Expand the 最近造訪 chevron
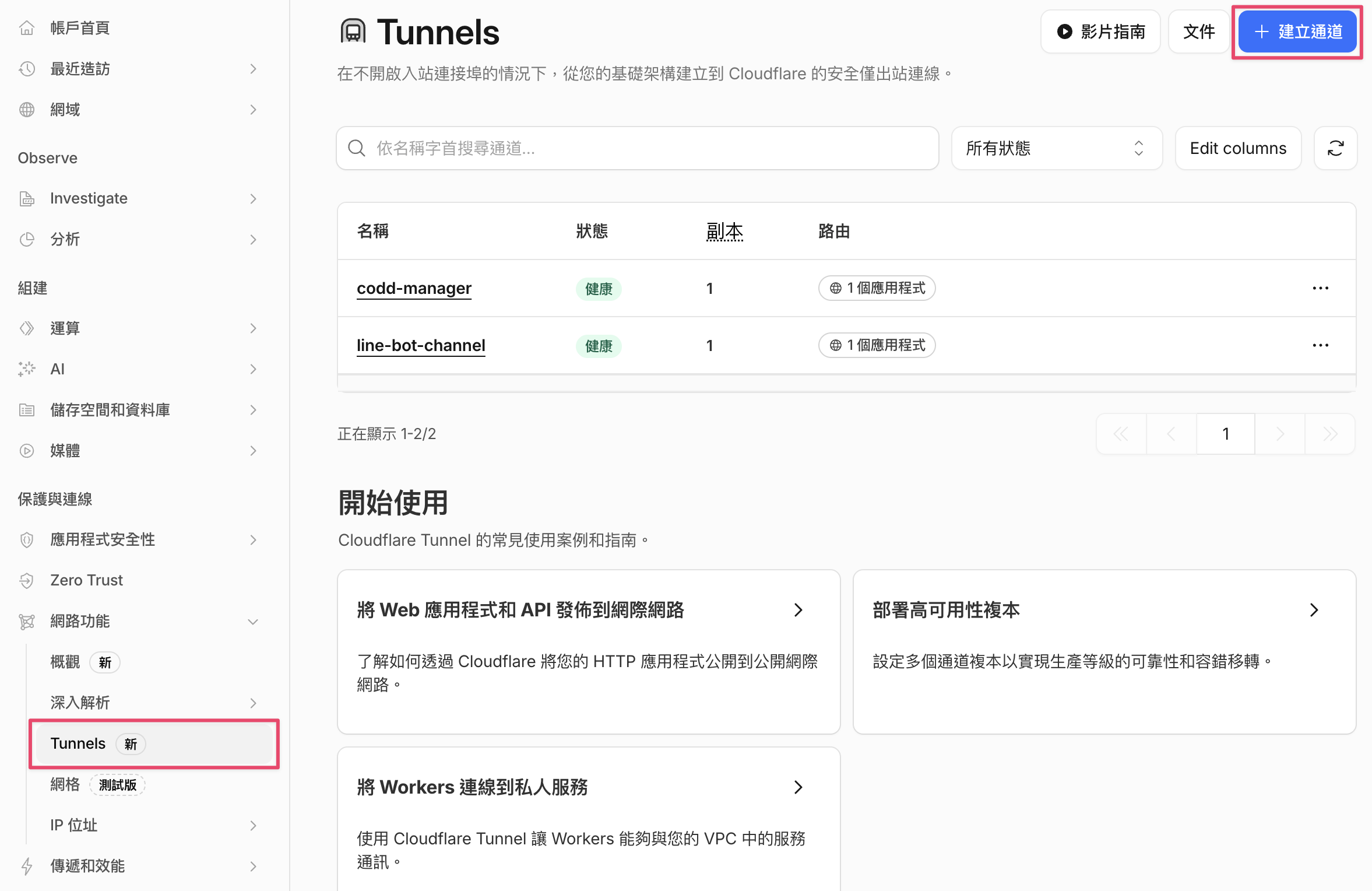The width and height of the screenshot is (1372, 891). 253,69
